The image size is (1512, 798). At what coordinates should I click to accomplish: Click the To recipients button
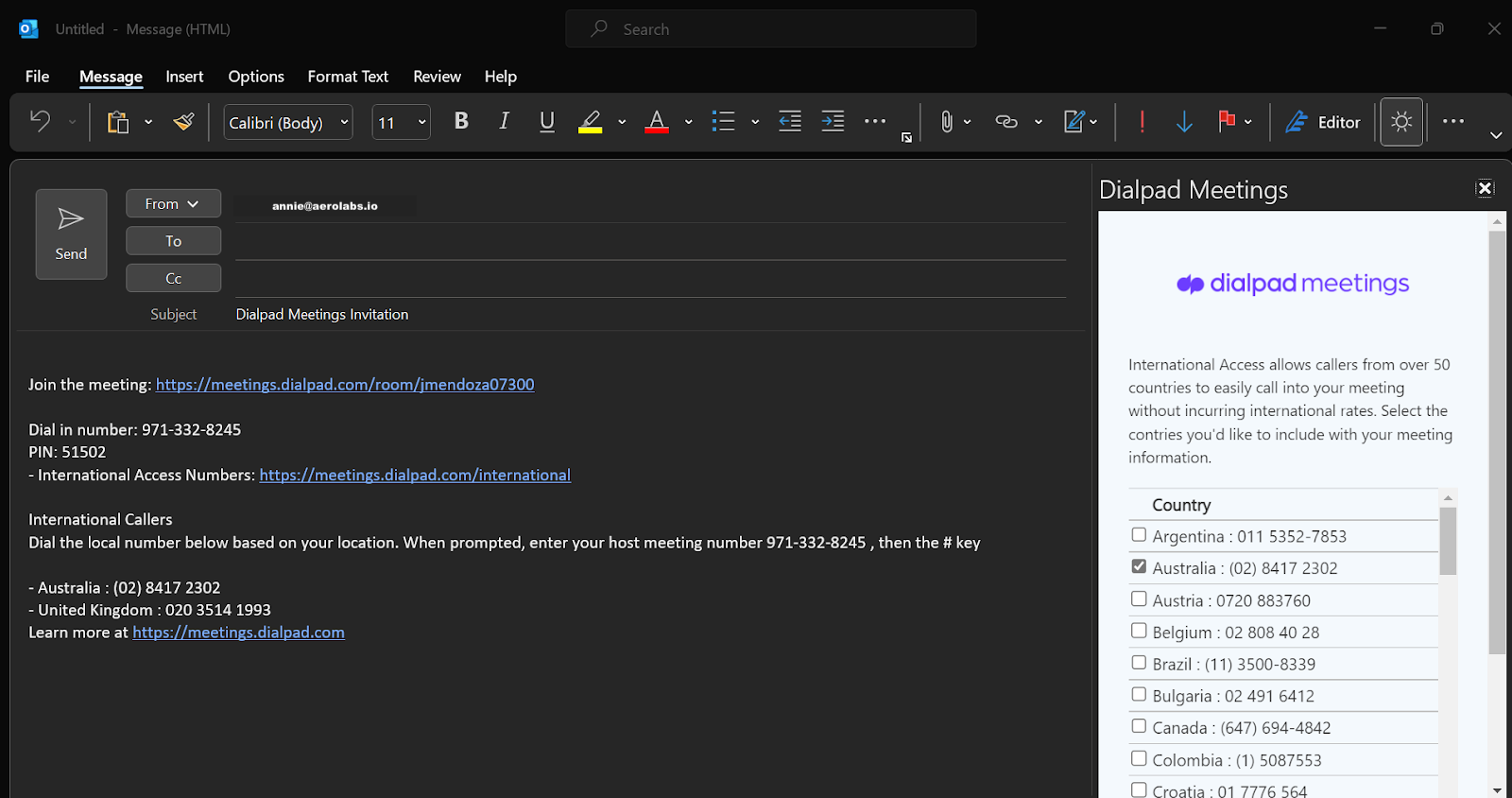tap(173, 241)
